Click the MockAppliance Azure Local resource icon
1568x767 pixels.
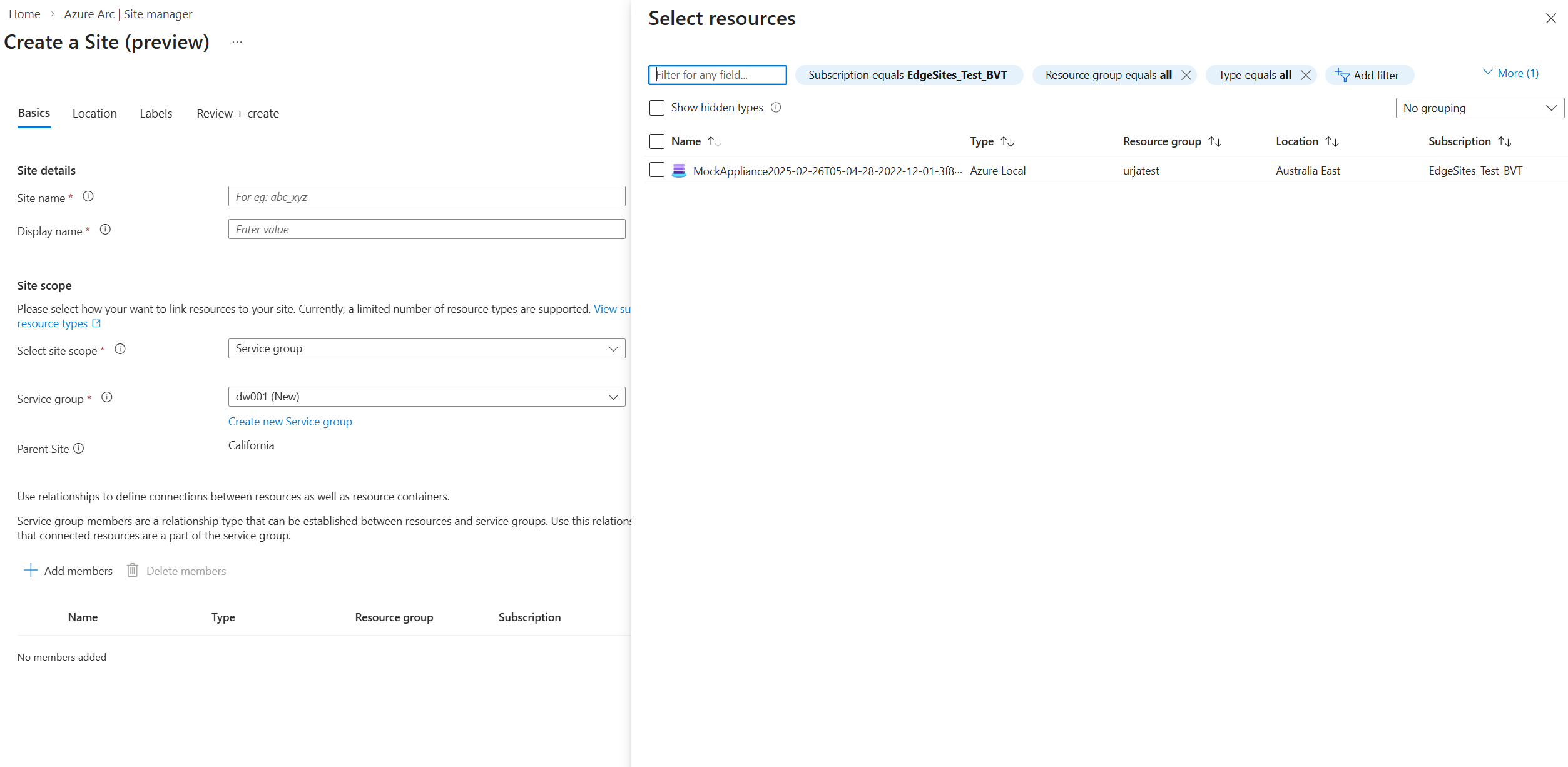click(x=679, y=171)
